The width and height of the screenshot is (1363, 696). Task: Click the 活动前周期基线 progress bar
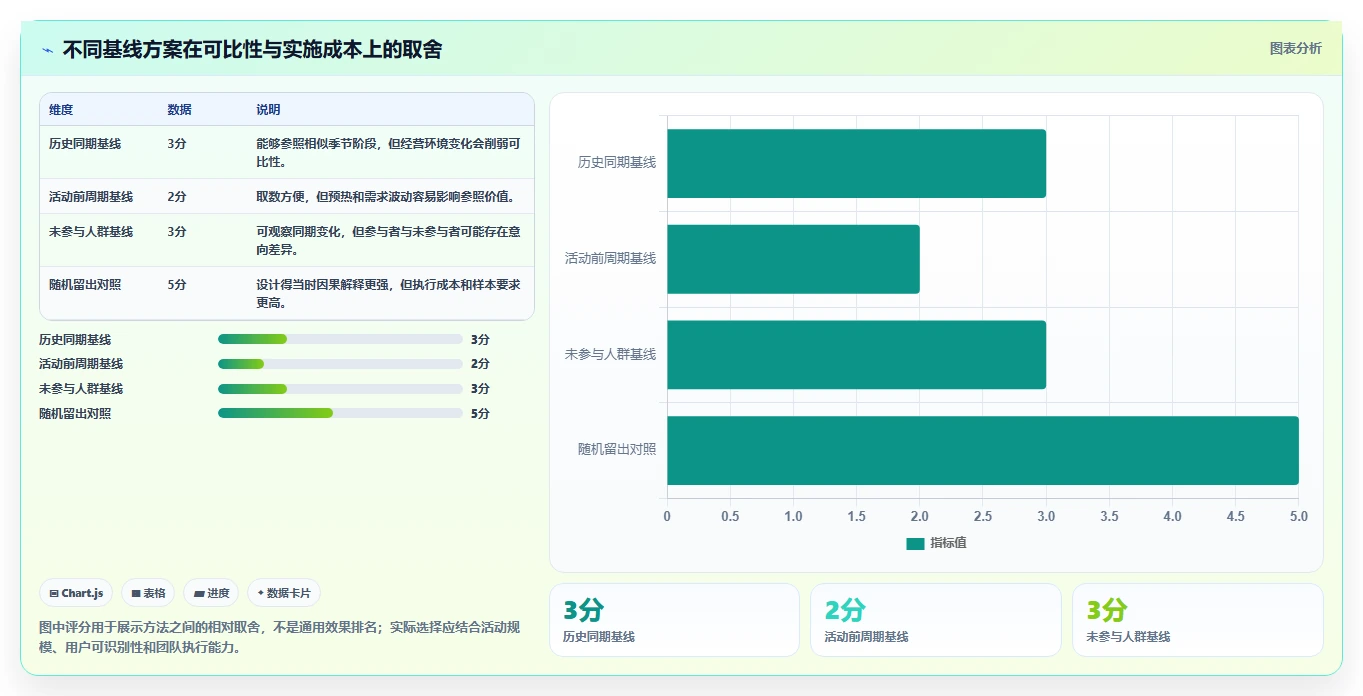(340, 364)
